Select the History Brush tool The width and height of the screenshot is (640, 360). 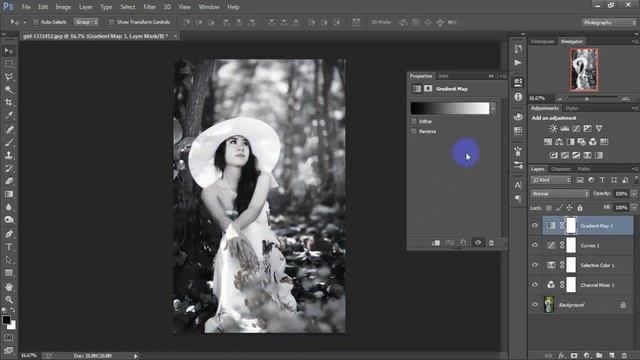[x=9, y=168]
